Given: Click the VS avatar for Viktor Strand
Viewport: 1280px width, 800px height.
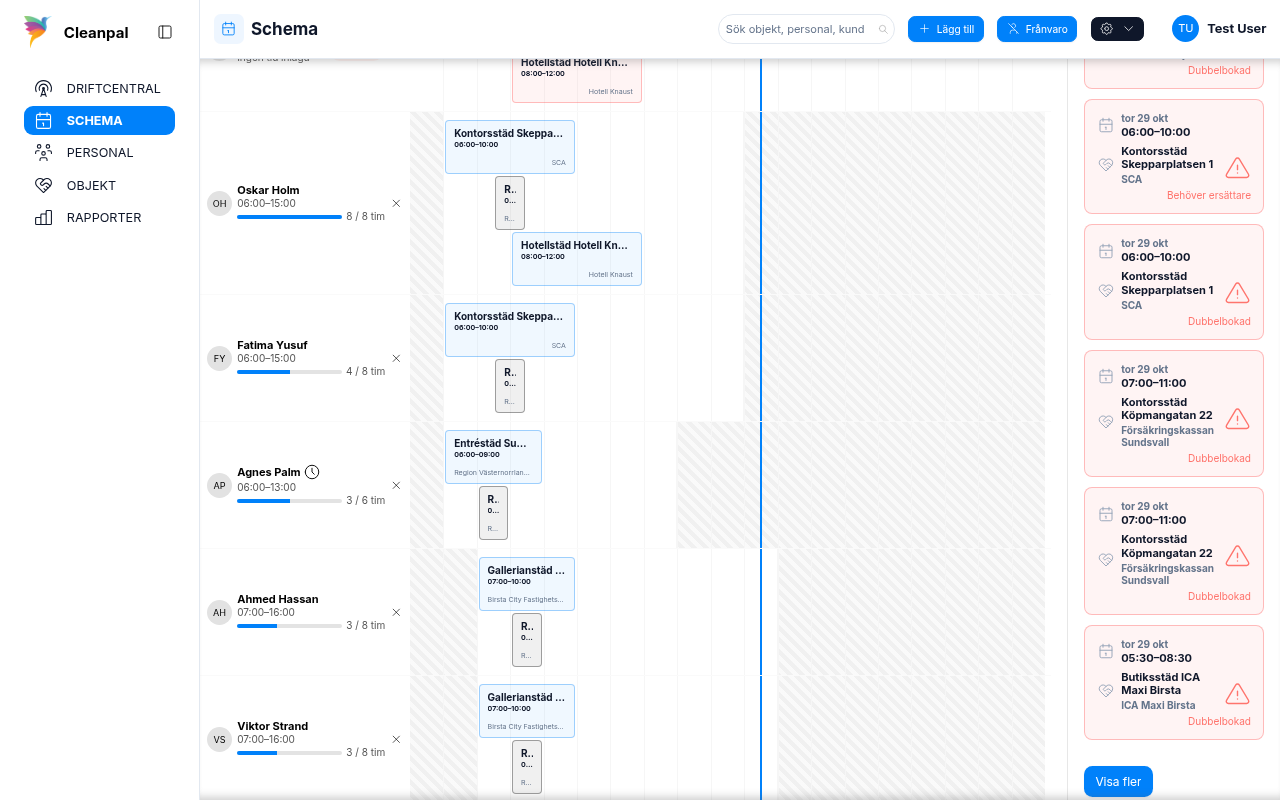Looking at the screenshot, I should [219, 740].
